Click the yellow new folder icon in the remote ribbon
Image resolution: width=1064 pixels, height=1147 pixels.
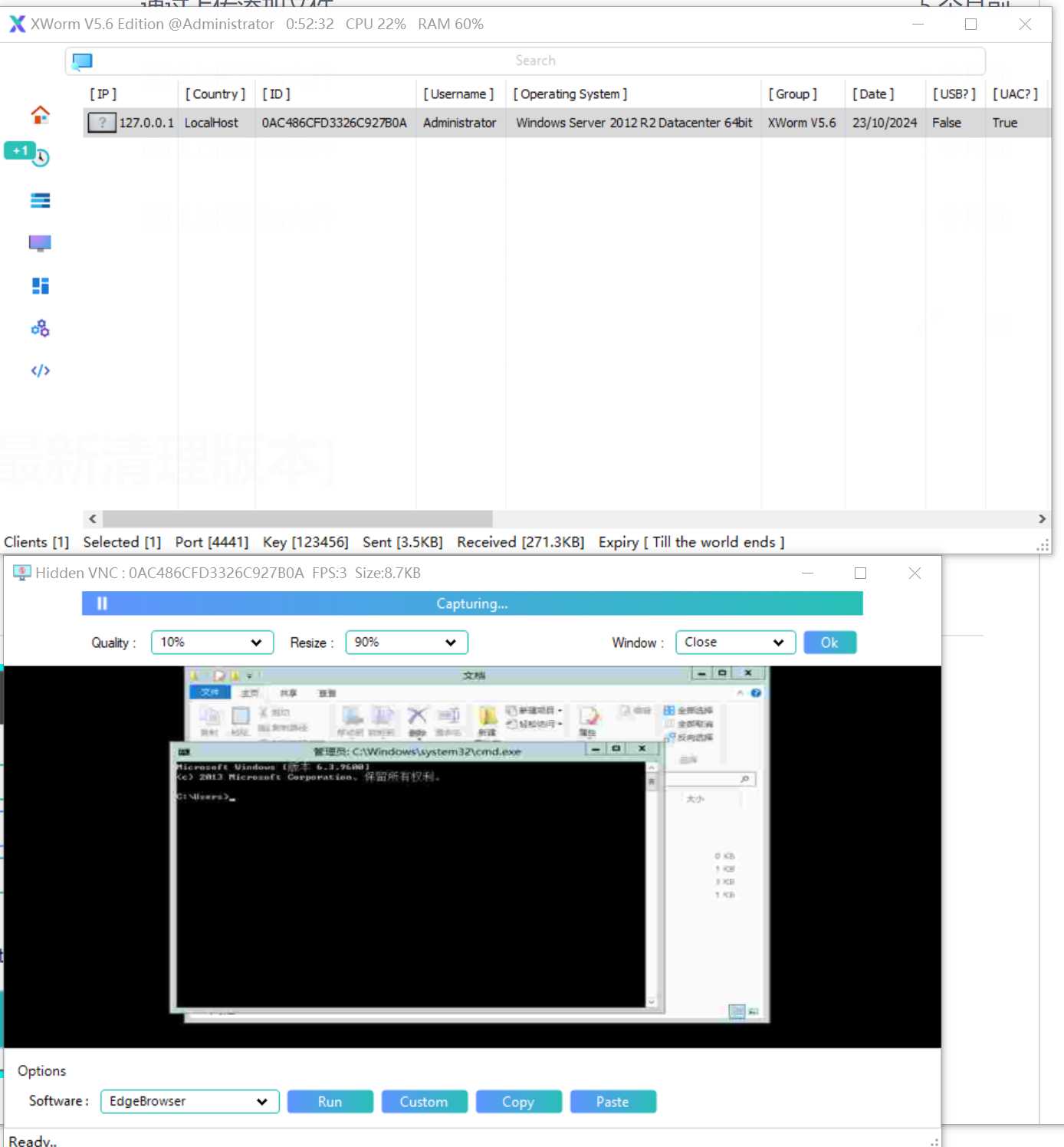488,717
